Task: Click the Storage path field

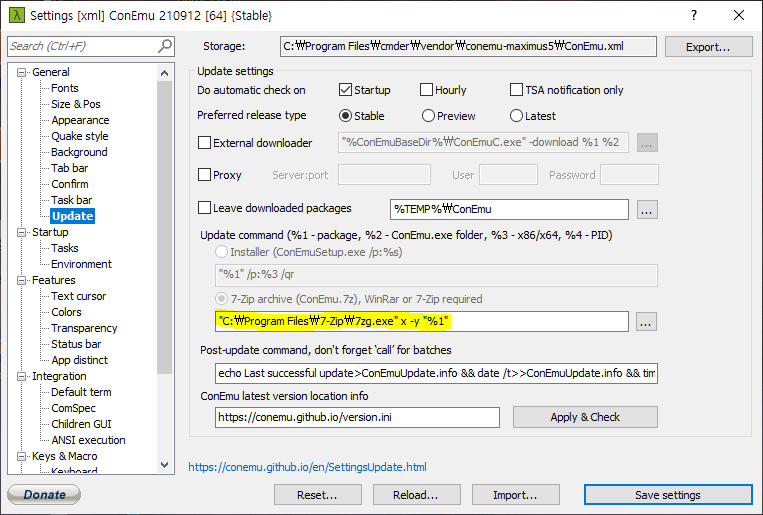Action: pos(468,47)
